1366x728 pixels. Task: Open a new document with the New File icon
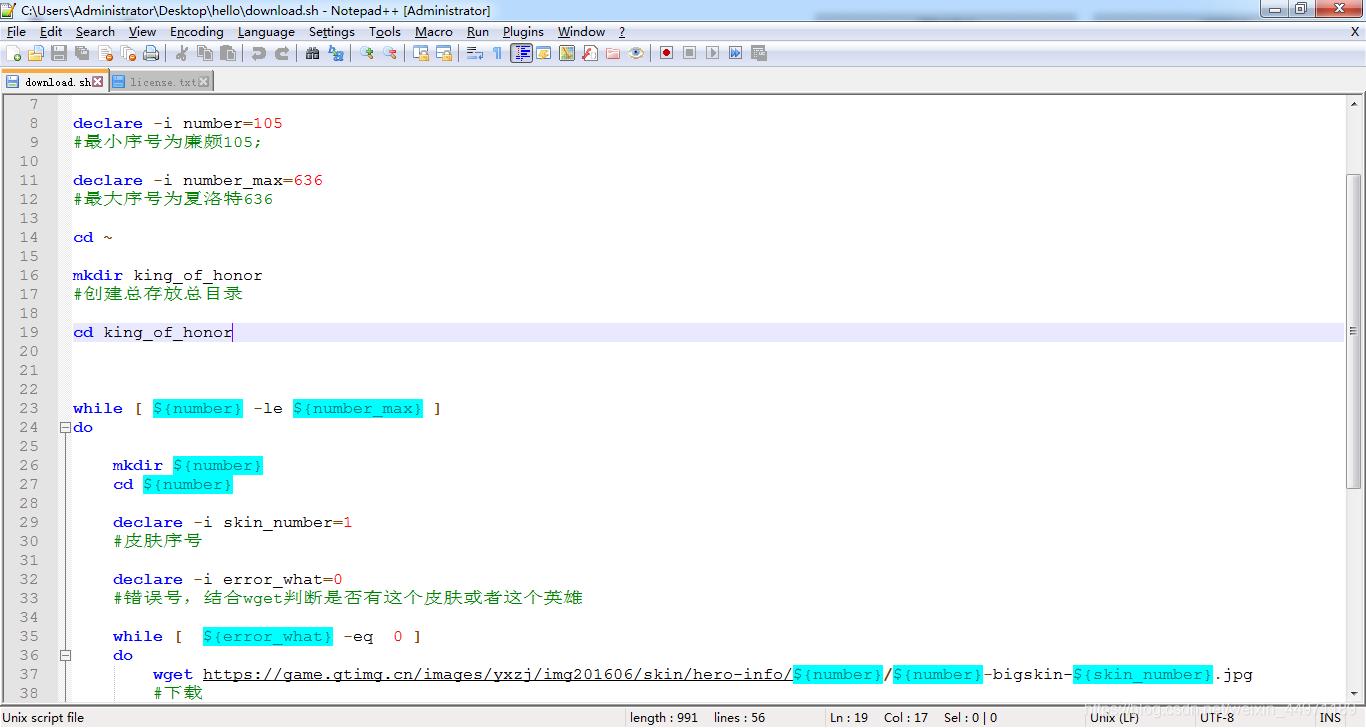(14, 53)
